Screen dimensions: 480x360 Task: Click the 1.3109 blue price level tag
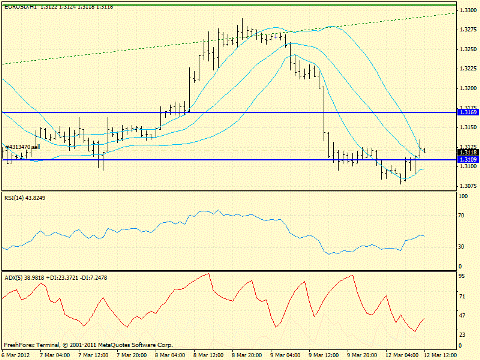(x=469, y=159)
